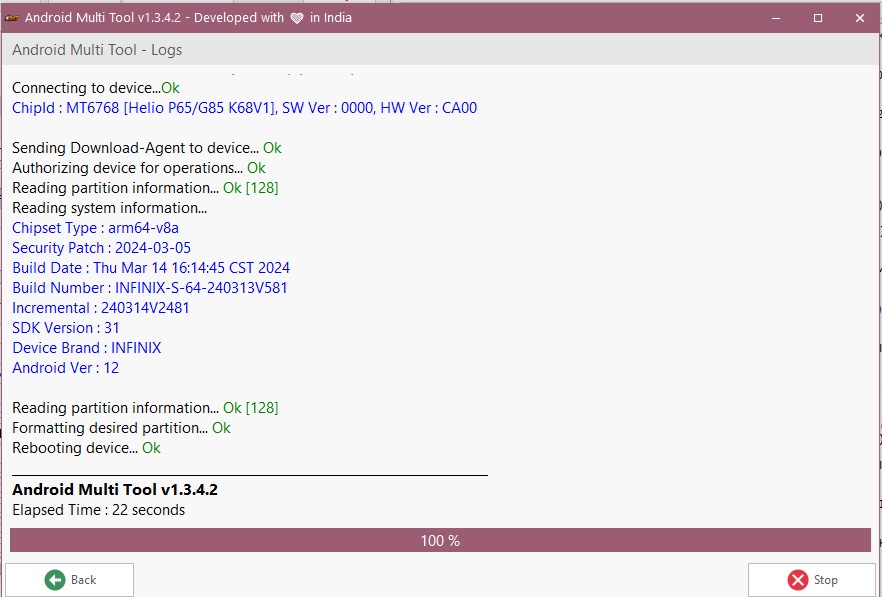Click 'Build Number : INFINIX-S-64-240313V581' line

pos(150,288)
